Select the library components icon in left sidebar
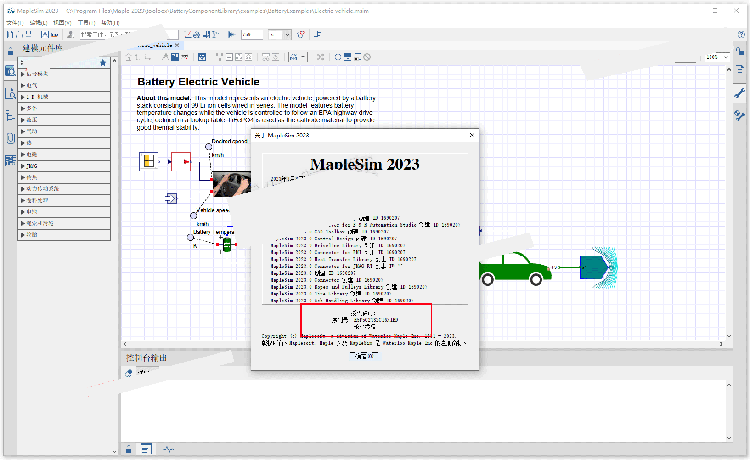Screen dimensions: 750x460 coord(9,71)
